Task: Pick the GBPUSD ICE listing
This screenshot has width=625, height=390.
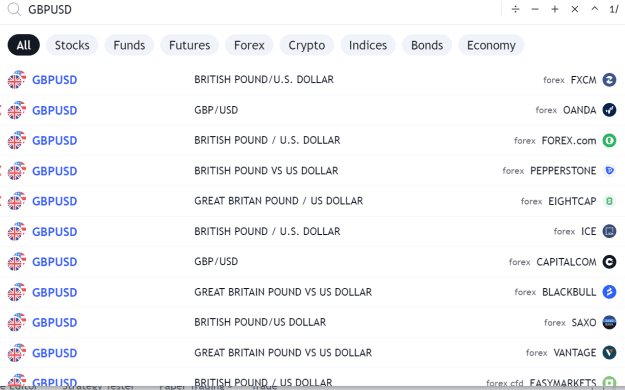Action: click(x=312, y=231)
